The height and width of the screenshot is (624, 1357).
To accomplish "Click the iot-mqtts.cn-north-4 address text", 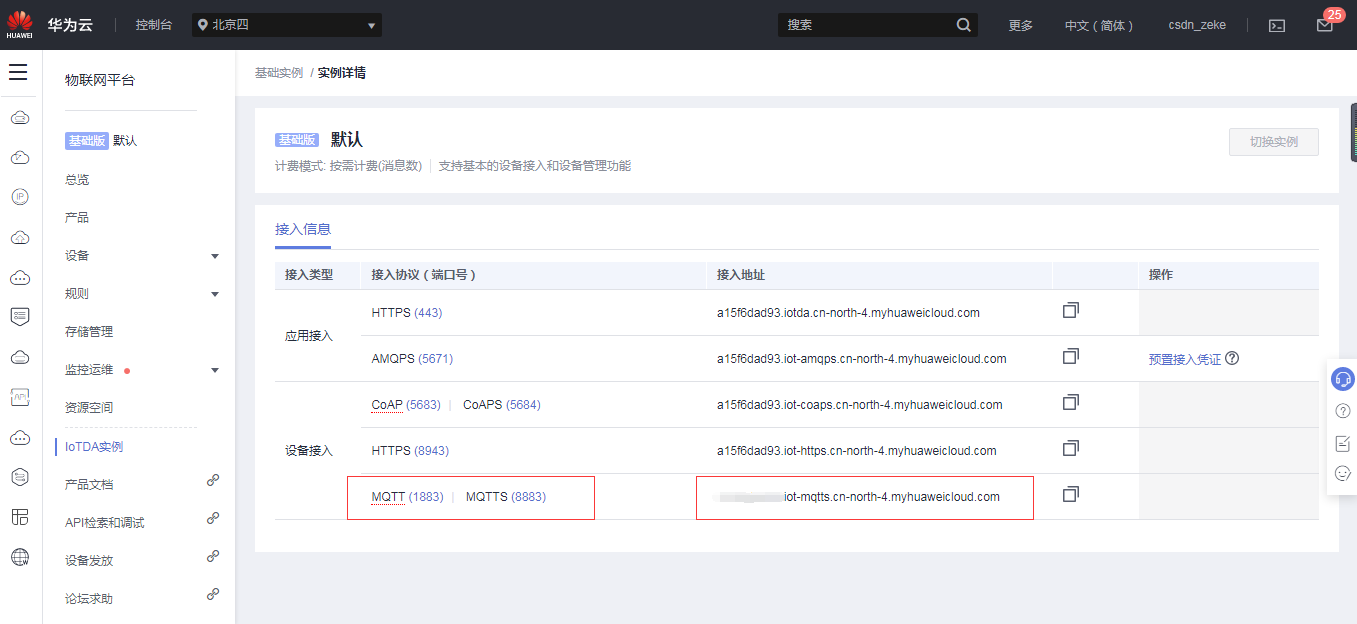I will 892,497.
